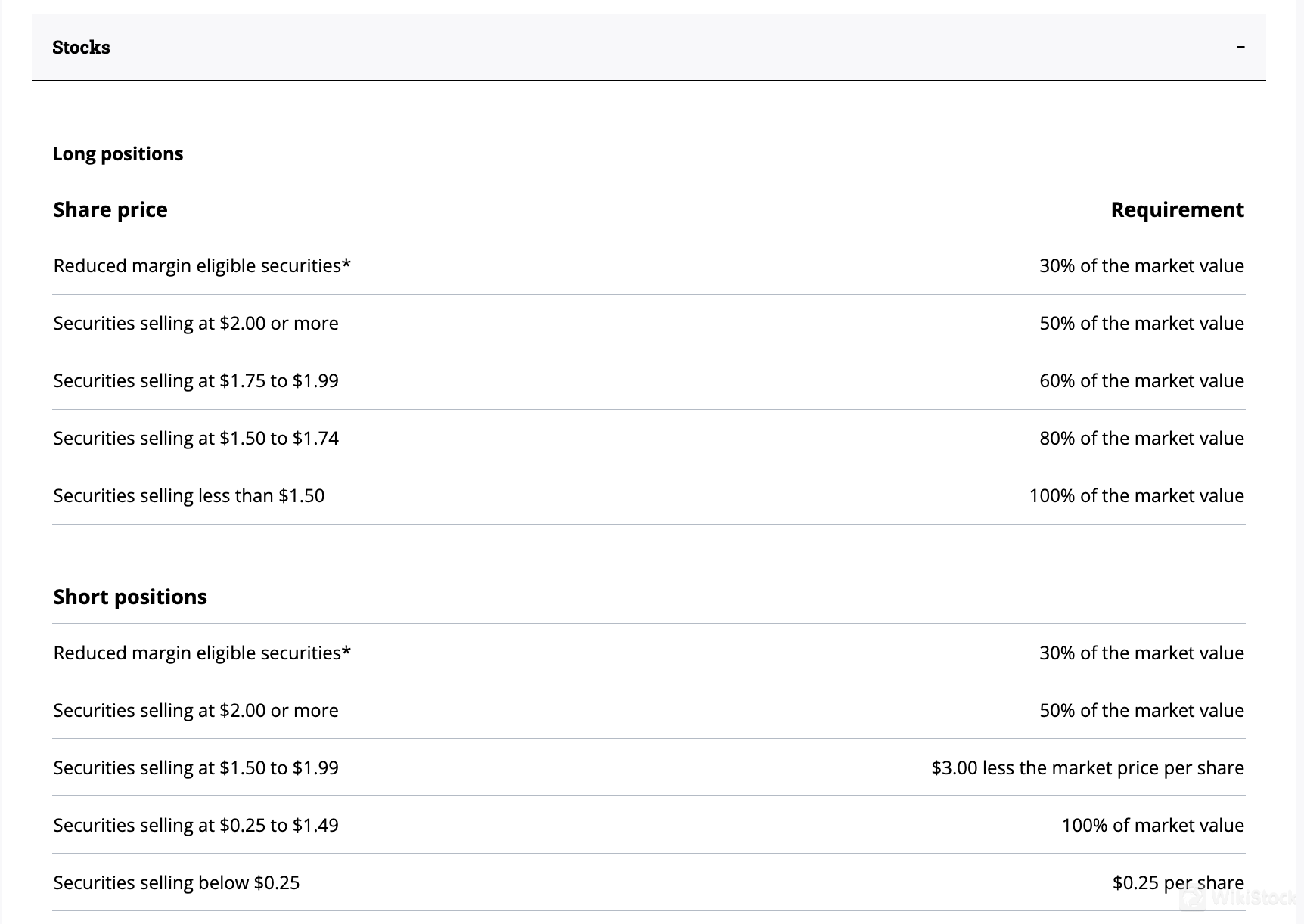
Task: Click the WikiStock watermark logo
Action: click(x=1240, y=898)
